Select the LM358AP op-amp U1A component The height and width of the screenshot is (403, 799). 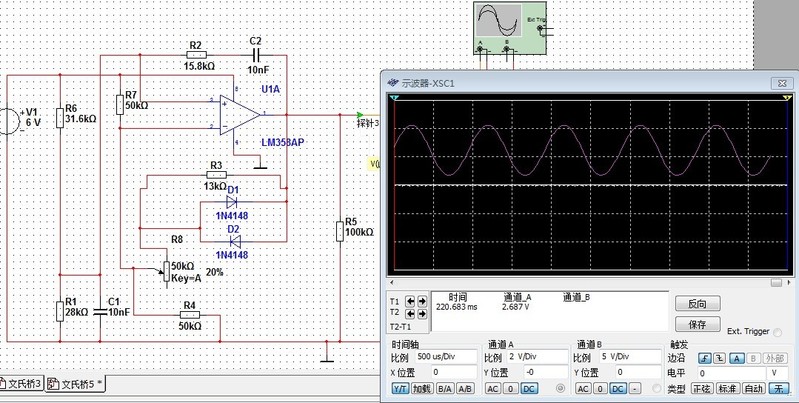pos(236,115)
